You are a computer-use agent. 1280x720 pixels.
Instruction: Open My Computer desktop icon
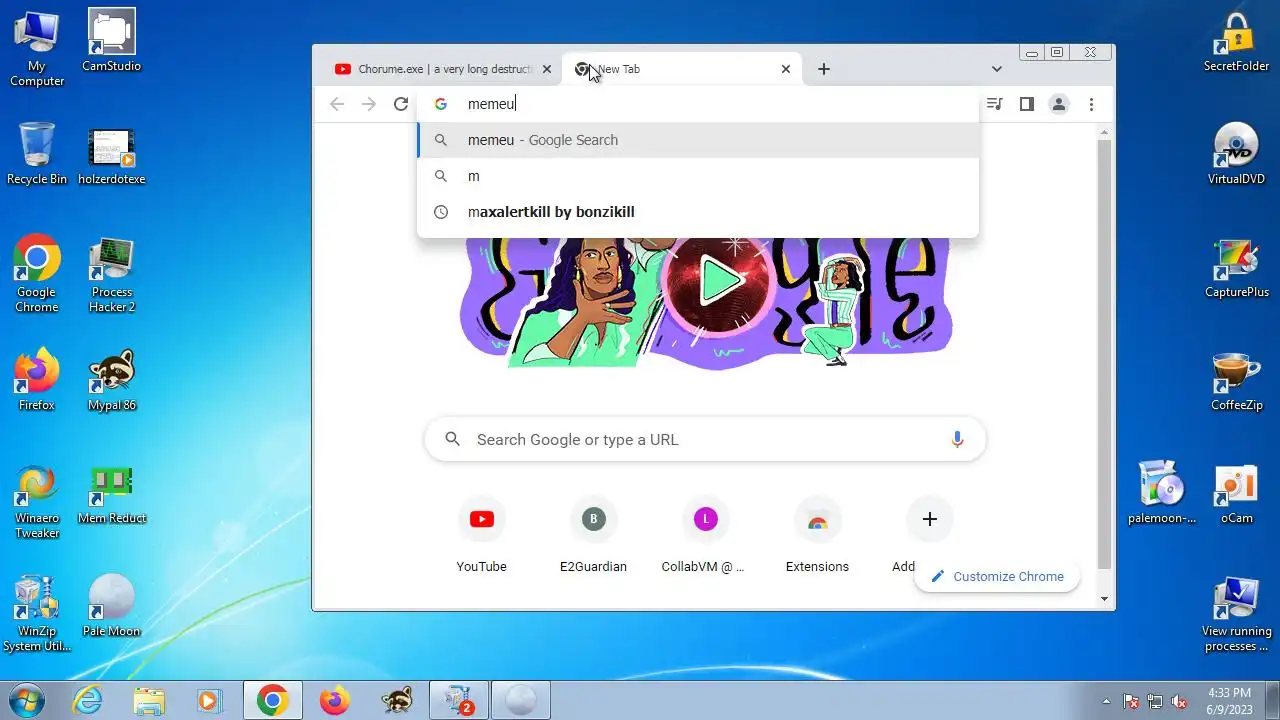[37, 48]
